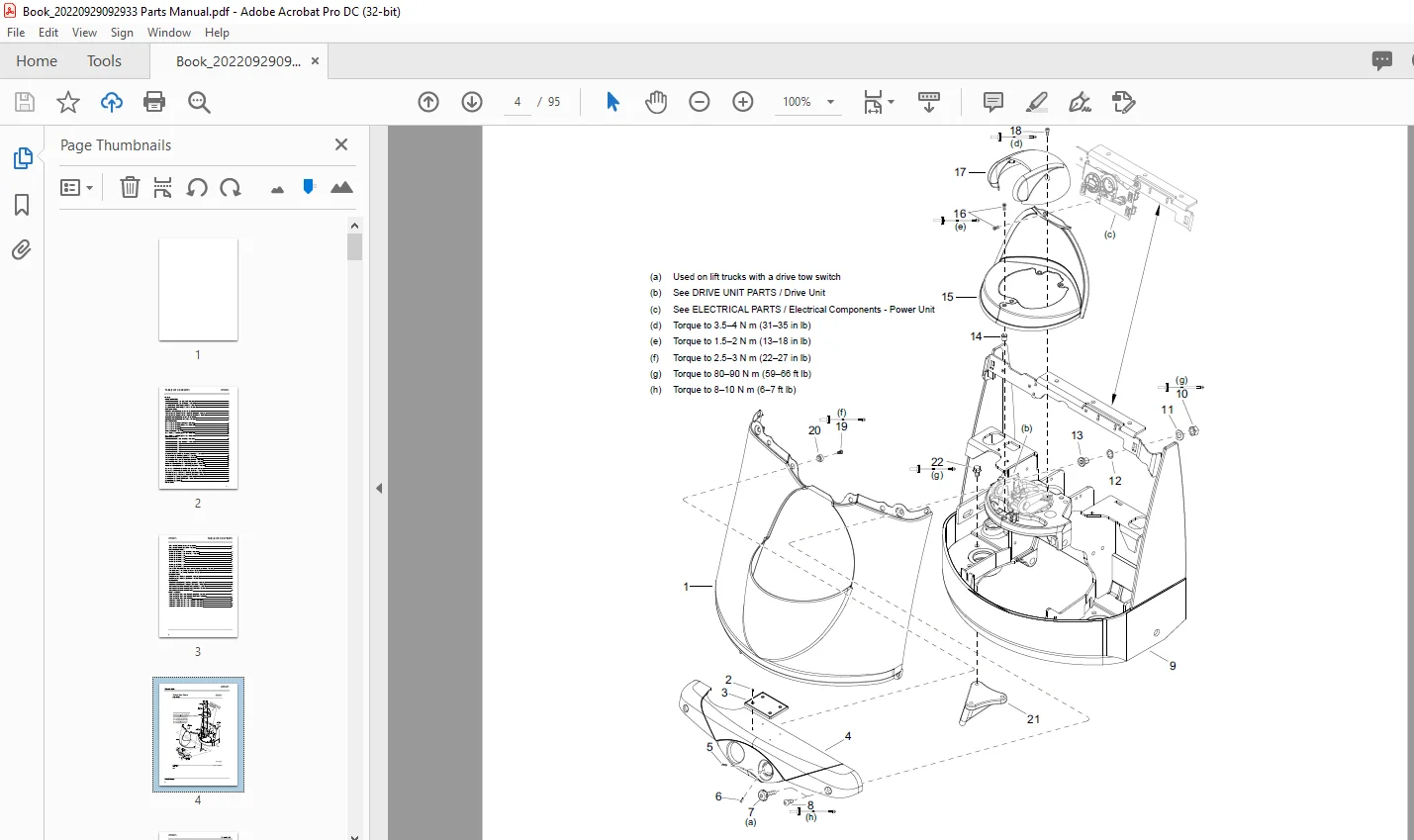Go to previous page arrow
The height and width of the screenshot is (840, 1414).
pos(428,102)
